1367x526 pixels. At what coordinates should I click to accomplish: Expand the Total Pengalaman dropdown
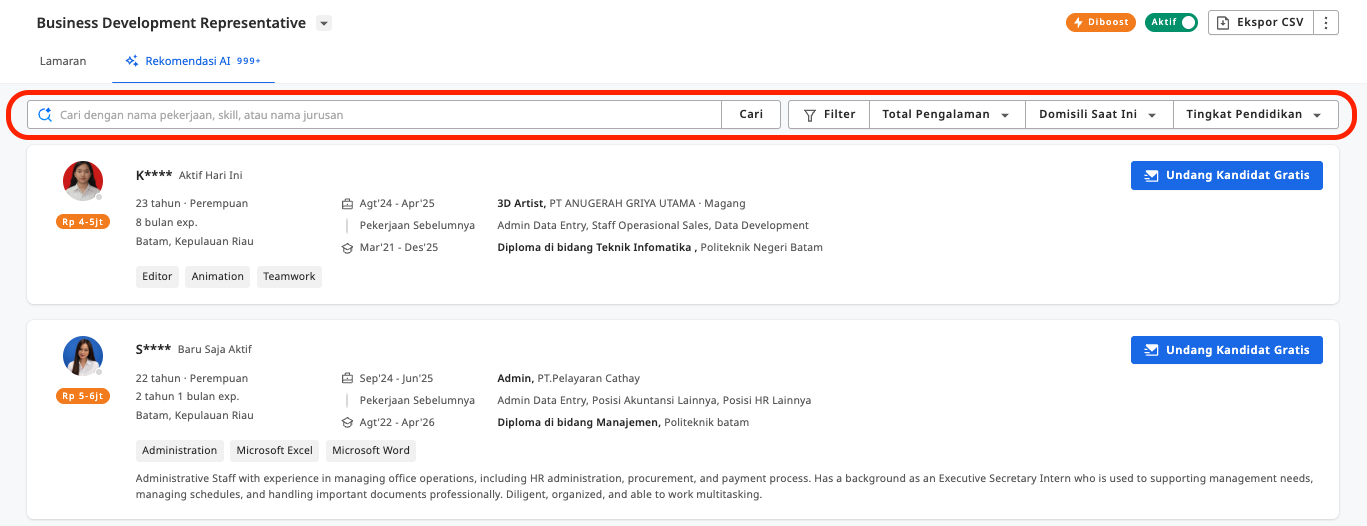tap(947, 115)
